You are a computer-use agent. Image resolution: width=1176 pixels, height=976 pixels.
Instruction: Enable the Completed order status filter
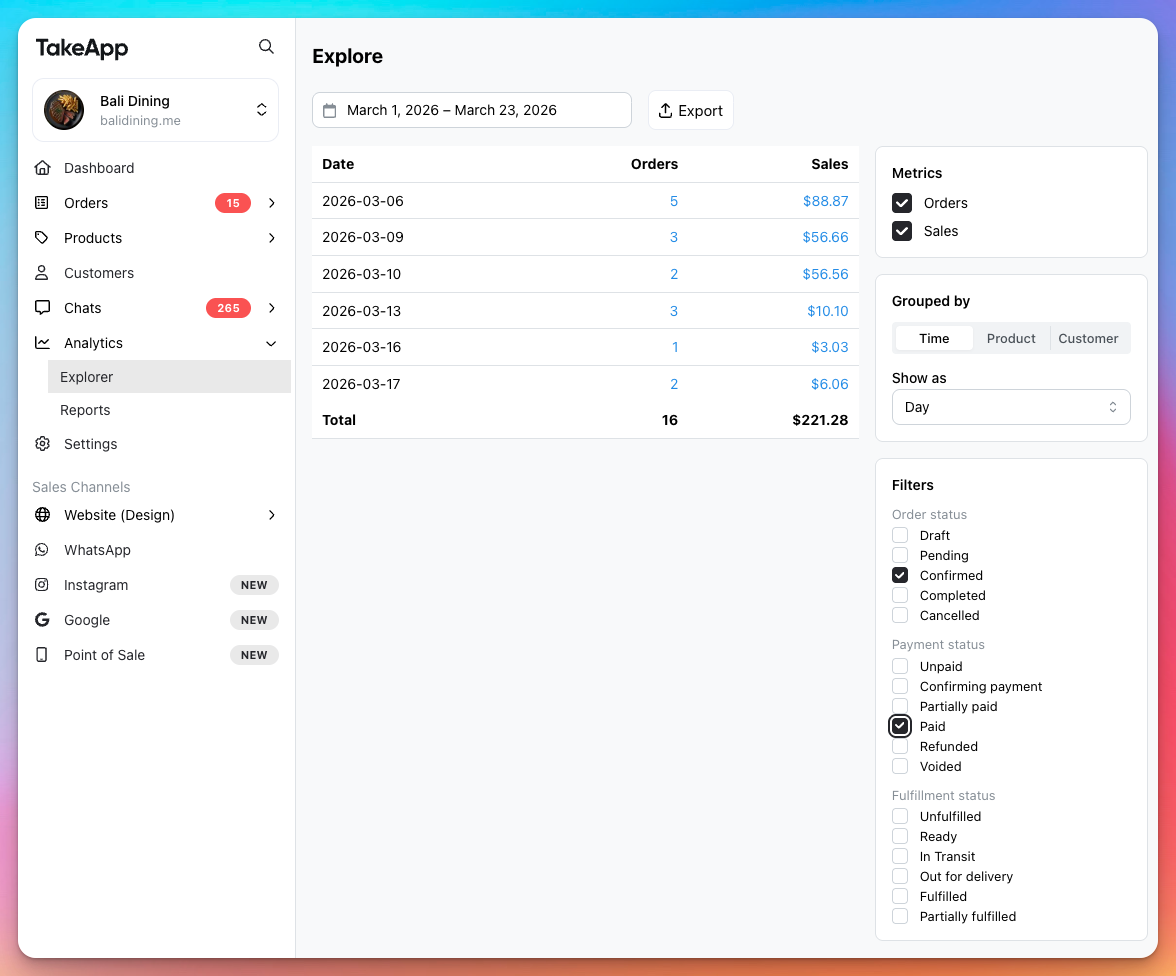pos(900,595)
